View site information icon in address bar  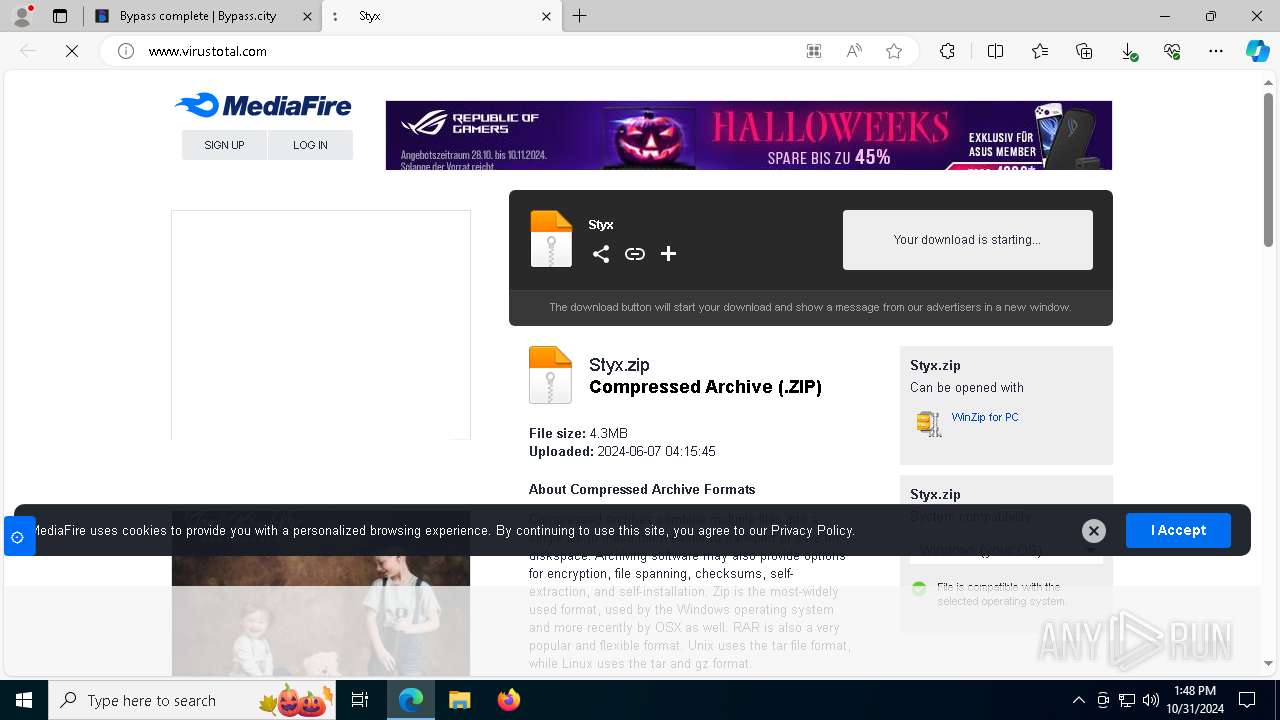[x=126, y=51]
